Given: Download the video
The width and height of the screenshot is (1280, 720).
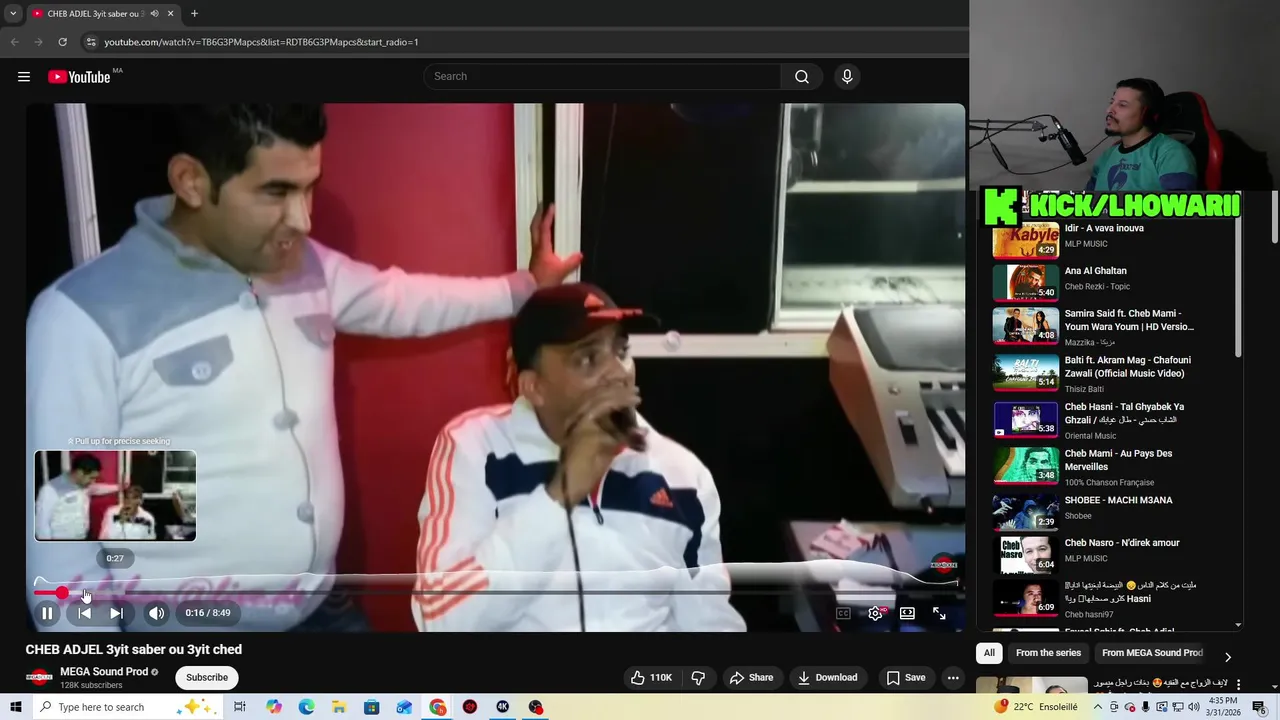Looking at the screenshot, I should pyautogui.click(x=827, y=677).
